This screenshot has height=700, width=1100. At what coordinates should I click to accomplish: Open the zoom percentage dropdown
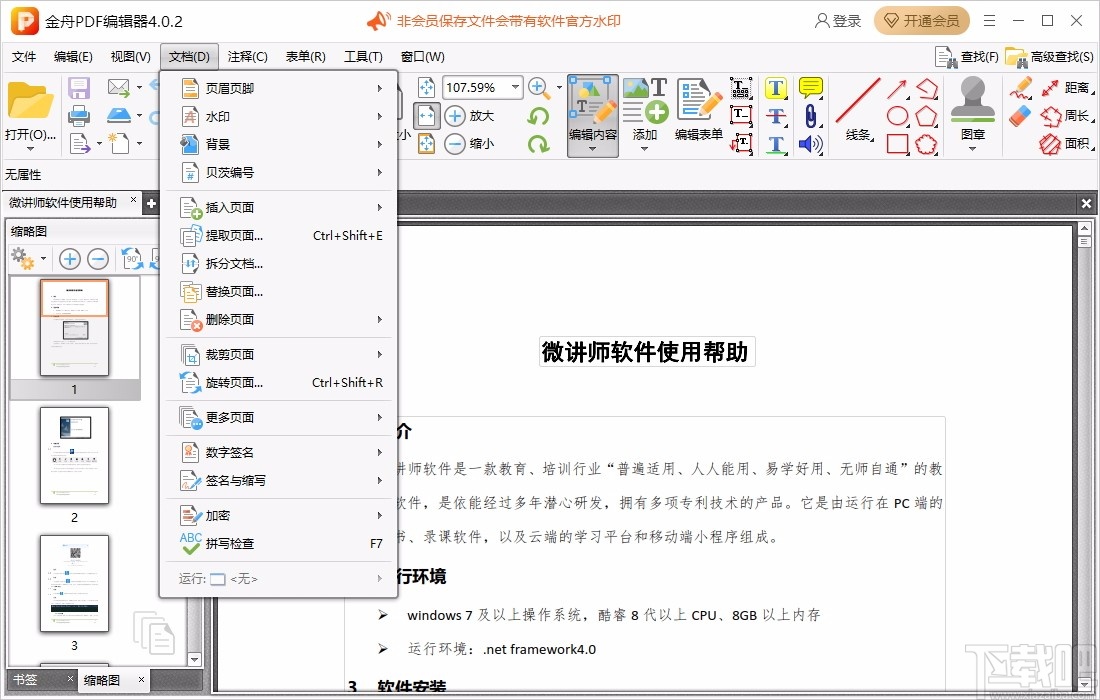tap(518, 87)
